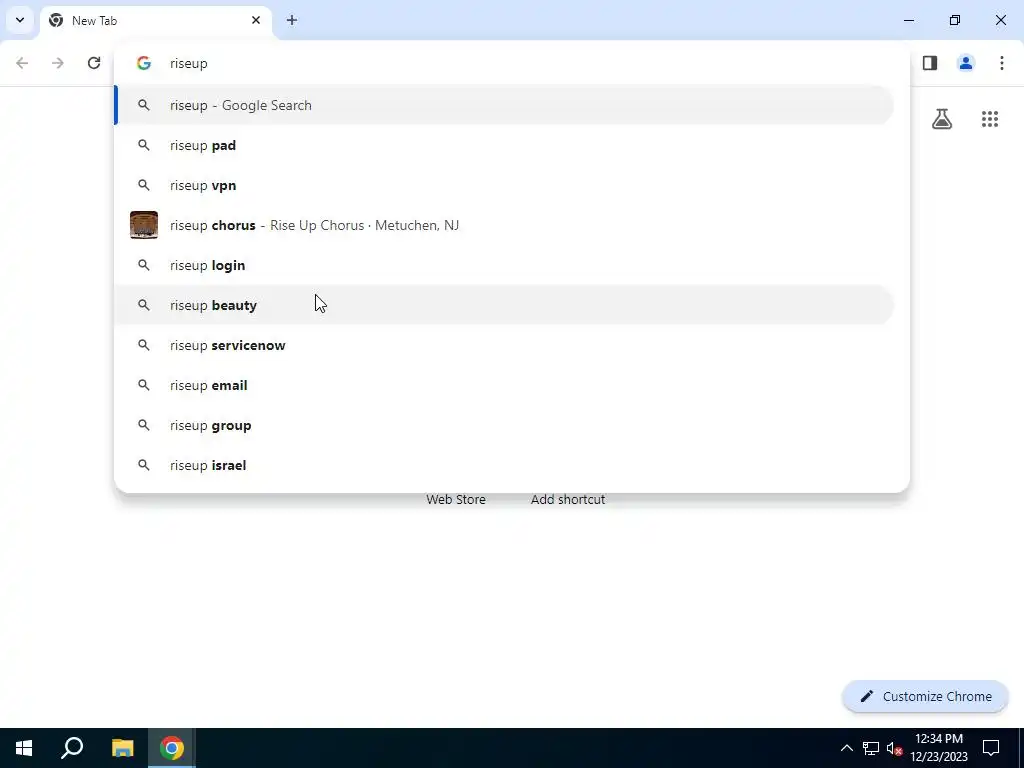Image resolution: width=1024 pixels, height=768 pixels.
Task: Choose the 'riseup israel' suggestion
Action: click(504, 465)
